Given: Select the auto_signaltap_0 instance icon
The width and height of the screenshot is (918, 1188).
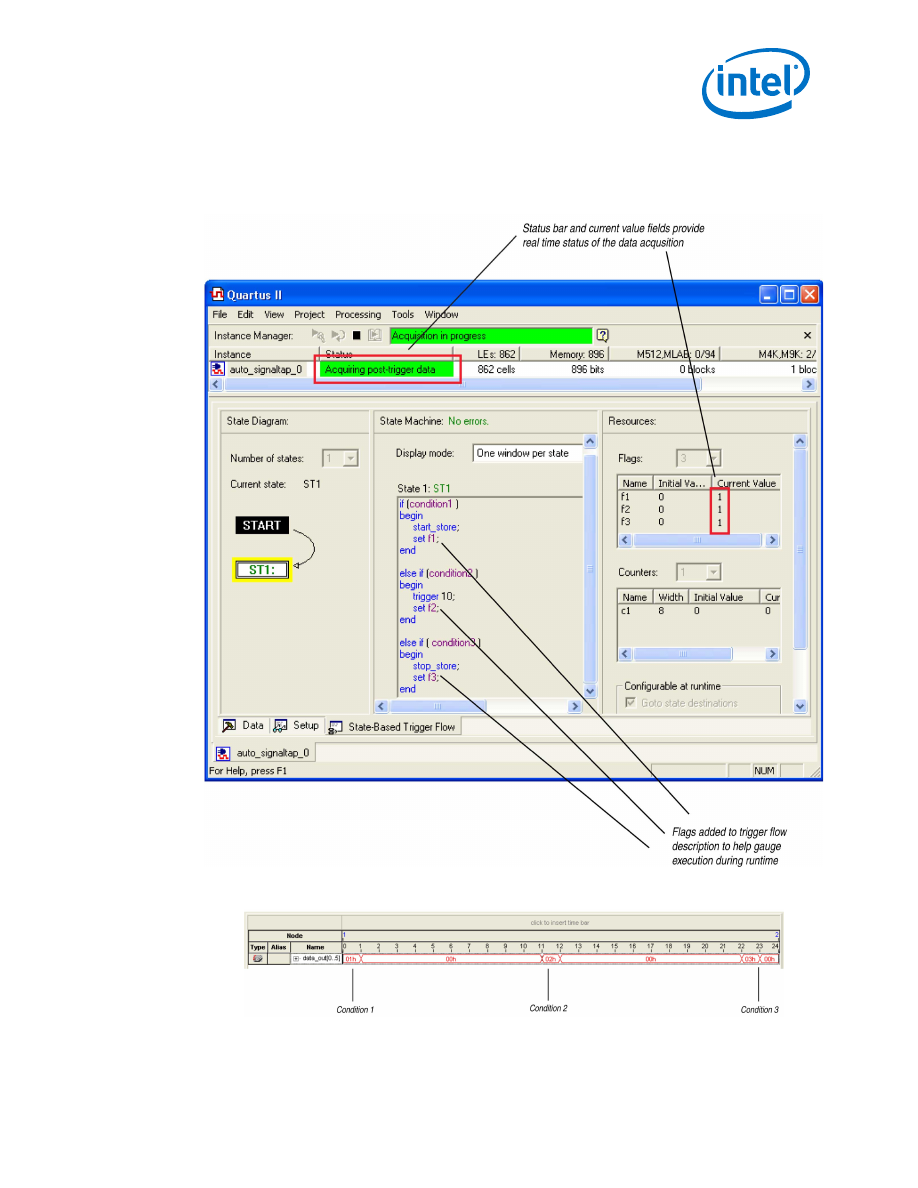Looking at the screenshot, I should click(x=217, y=369).
